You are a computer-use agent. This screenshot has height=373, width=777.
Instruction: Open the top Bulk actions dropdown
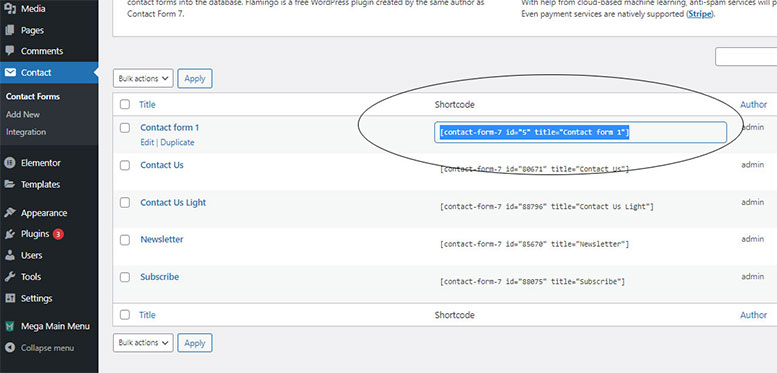143,78
